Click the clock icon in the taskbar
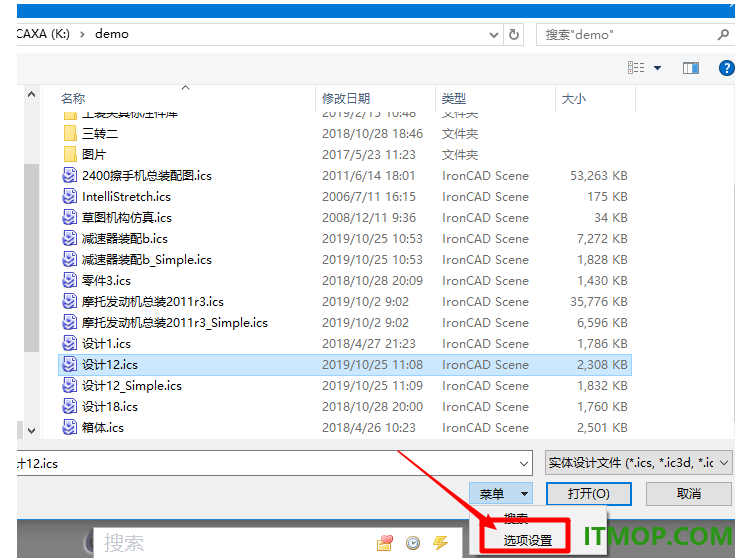 [413, 542]
